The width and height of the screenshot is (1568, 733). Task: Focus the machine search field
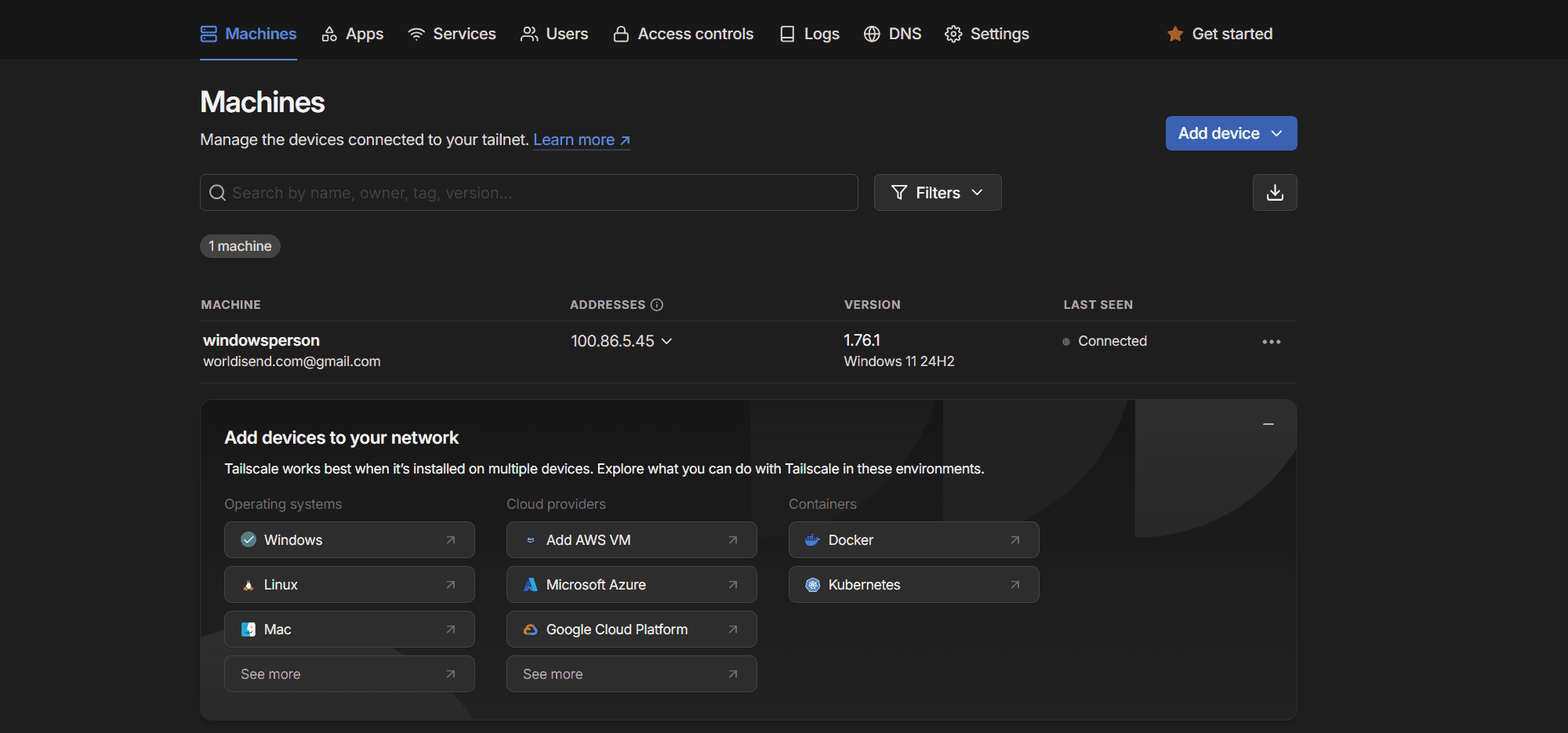pos(529,193)
